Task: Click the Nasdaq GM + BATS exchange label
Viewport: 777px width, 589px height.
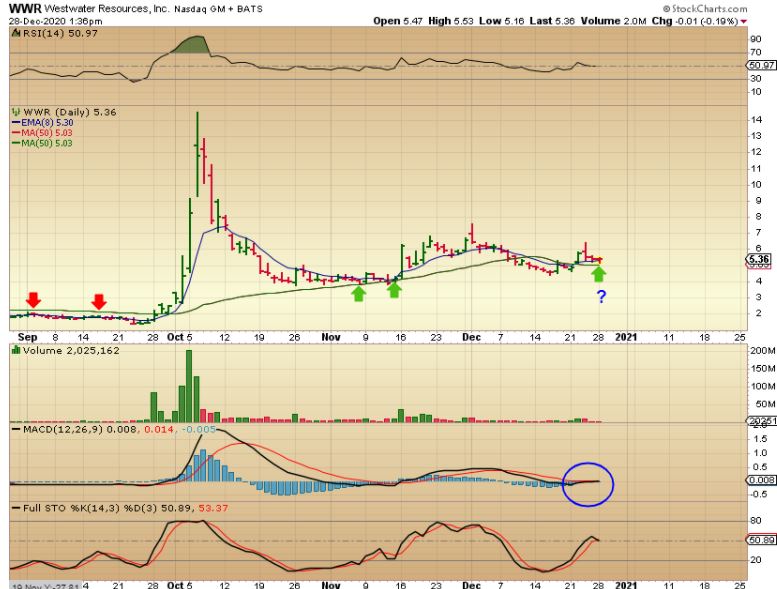Action: click(218, 9)
